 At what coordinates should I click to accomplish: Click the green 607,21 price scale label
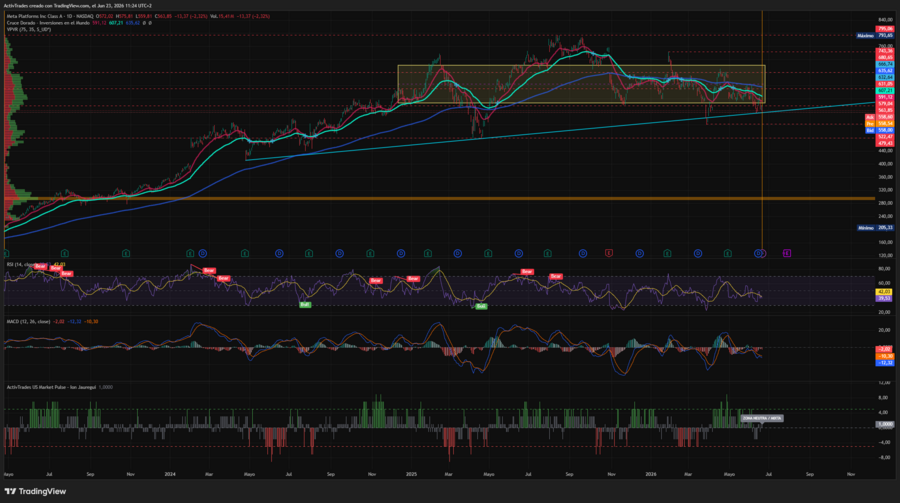click(x=885, y=91)
